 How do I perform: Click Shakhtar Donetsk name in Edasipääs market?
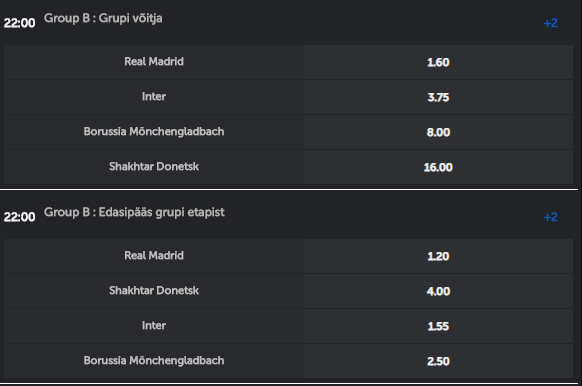coord(154,290)
